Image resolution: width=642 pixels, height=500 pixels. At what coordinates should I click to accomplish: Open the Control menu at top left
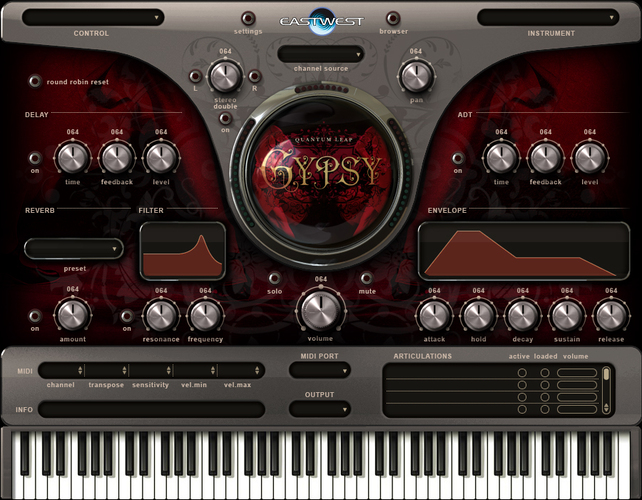click(92, 17)
